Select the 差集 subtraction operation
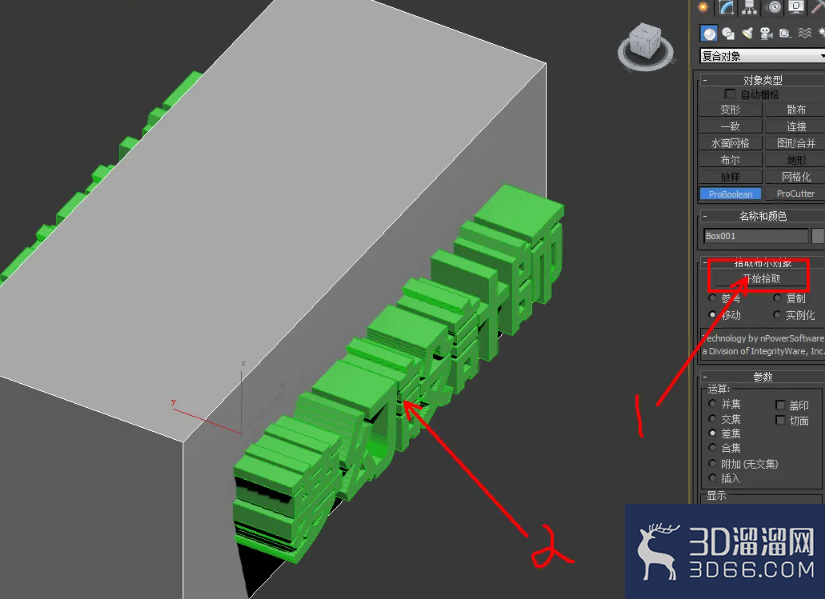The image size is (825, 599). pos(712,433)
